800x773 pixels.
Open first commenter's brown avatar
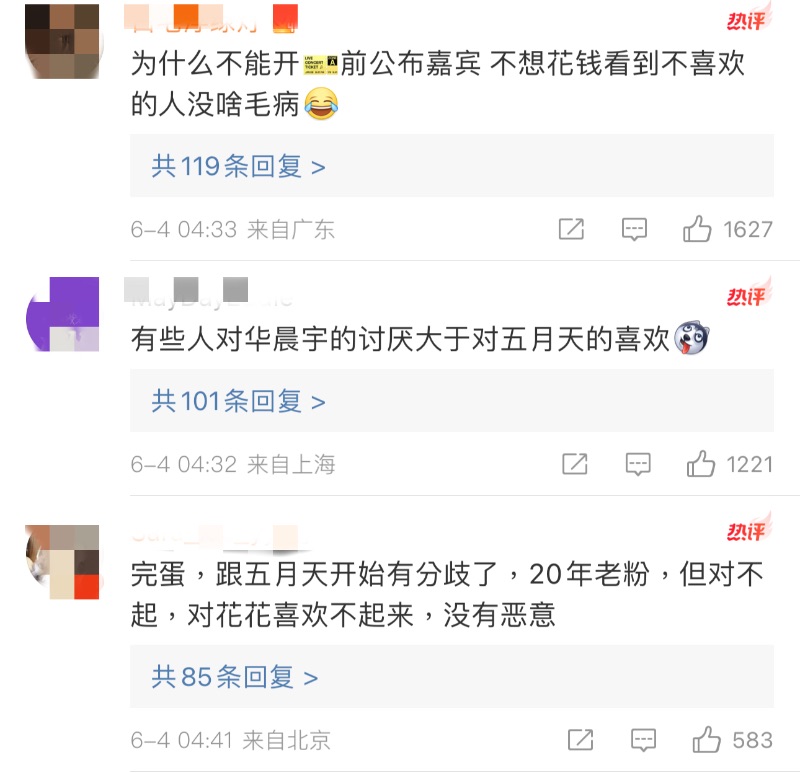[62, 41]
